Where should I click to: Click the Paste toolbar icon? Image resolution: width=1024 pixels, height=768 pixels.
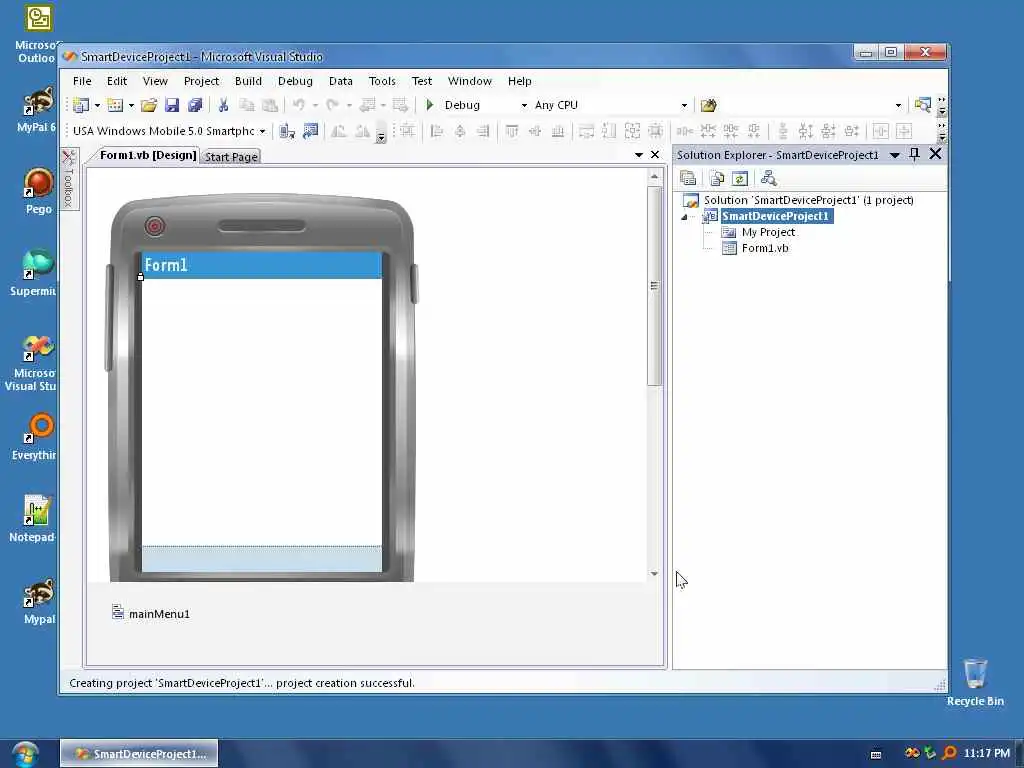tap(270, 105)
